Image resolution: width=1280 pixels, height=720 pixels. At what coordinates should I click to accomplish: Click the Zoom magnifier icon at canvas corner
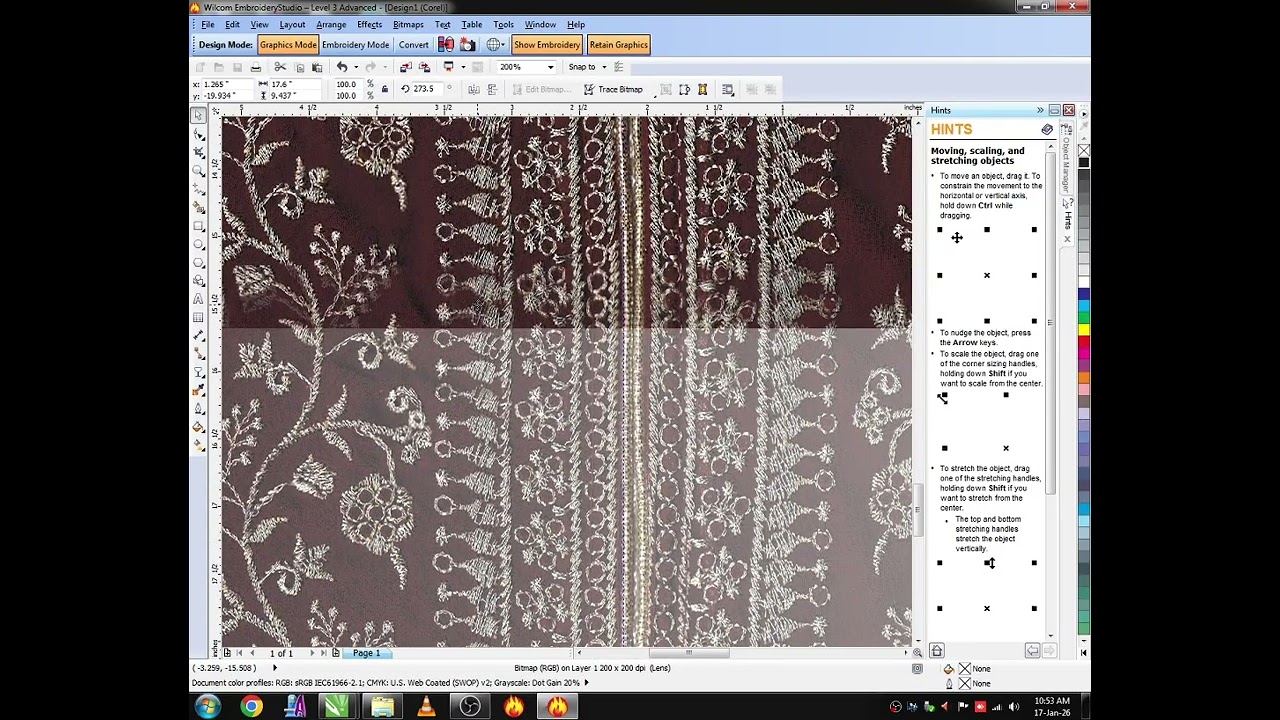point(917,653)
